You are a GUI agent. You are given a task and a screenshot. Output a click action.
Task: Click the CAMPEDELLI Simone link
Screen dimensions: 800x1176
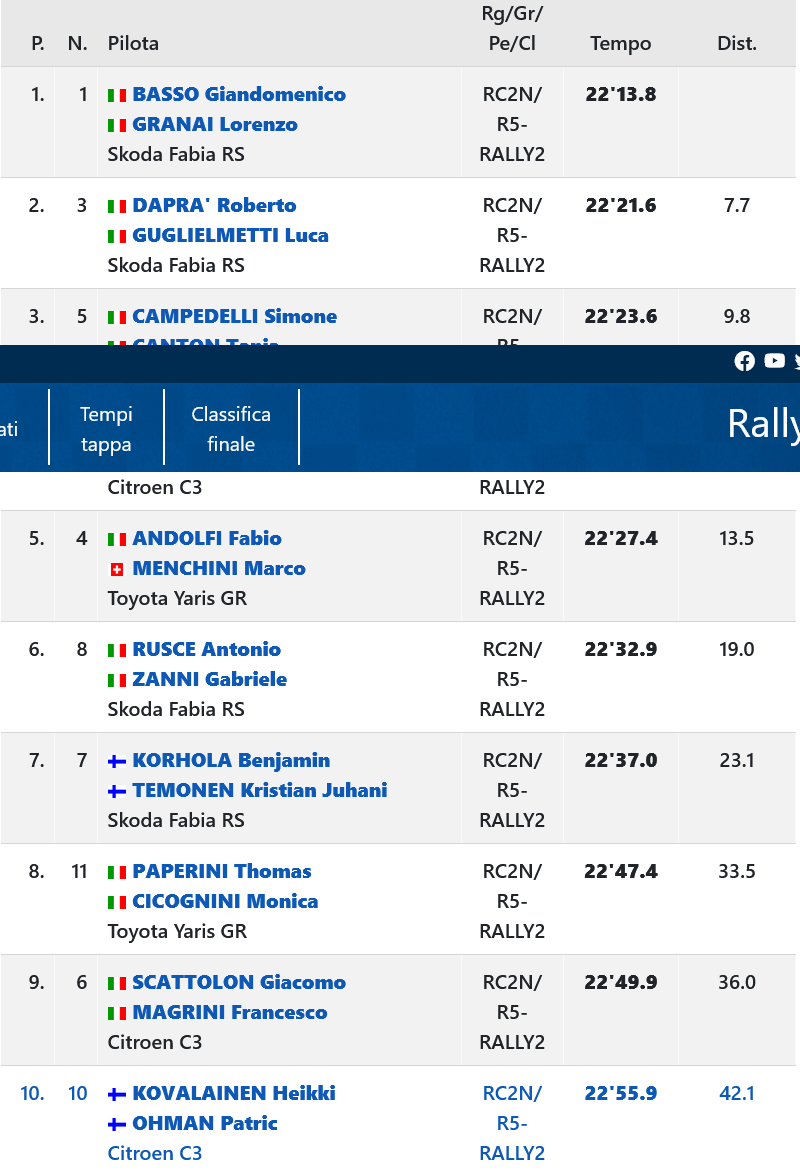pos(234,316)
